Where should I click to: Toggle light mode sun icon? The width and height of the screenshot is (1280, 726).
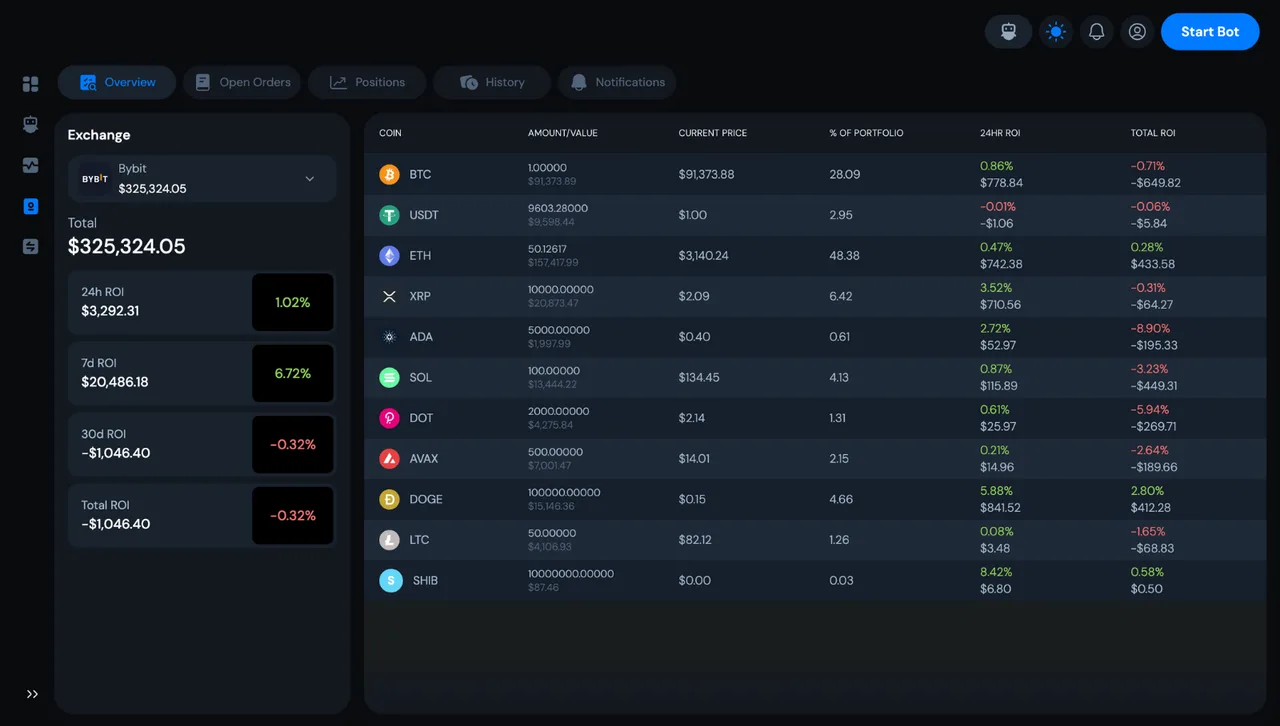tap(1055, 32)
